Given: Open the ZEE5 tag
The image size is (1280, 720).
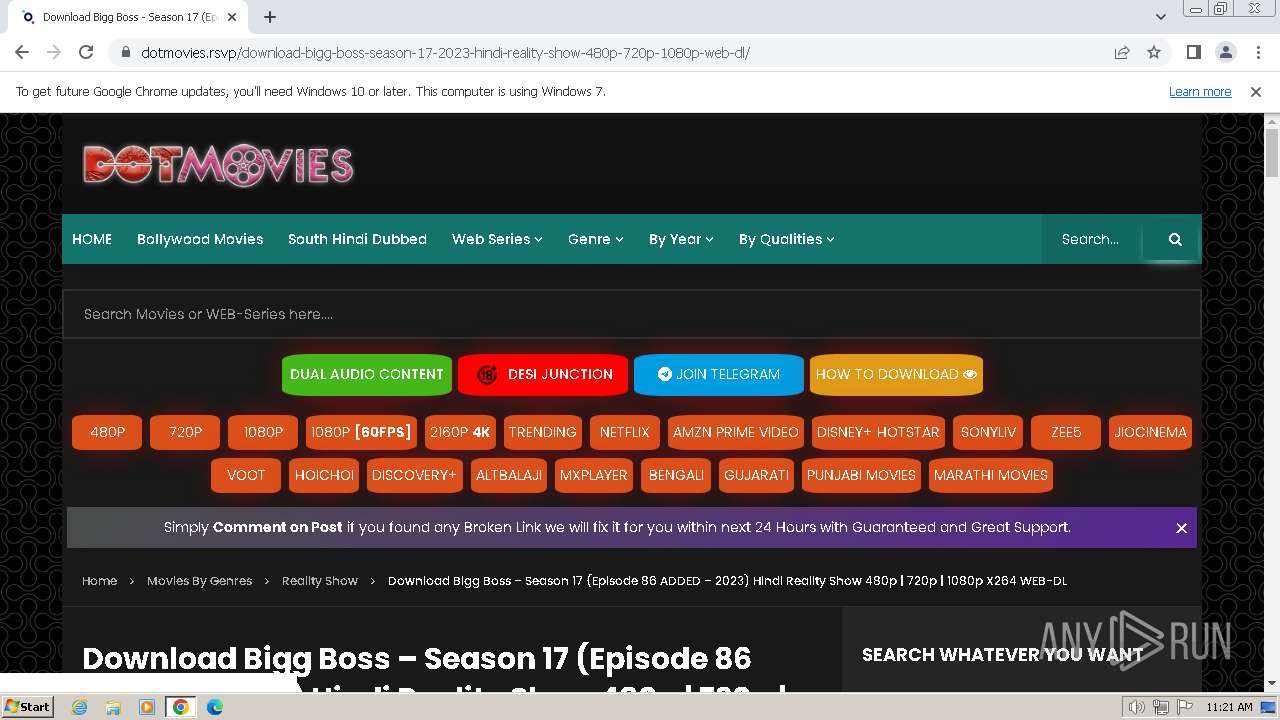Looking at the screenshot, I should pos(1066,432).
